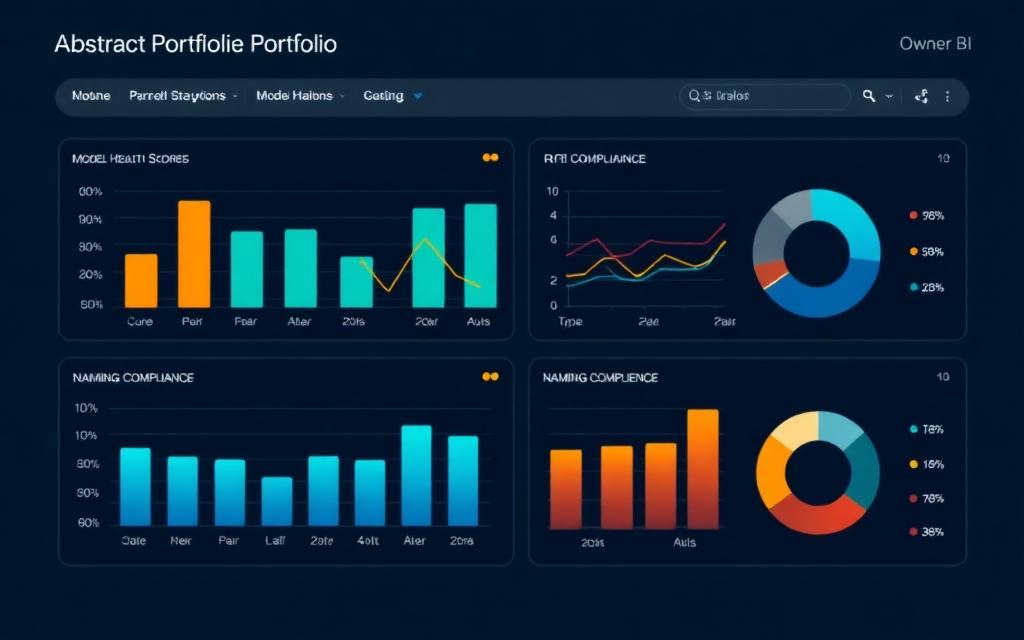Image resolution: width=1024 pixels, height=640 pixels.
Task: Expand the Gating blue dropdown arrow
Action: [418, 96]
